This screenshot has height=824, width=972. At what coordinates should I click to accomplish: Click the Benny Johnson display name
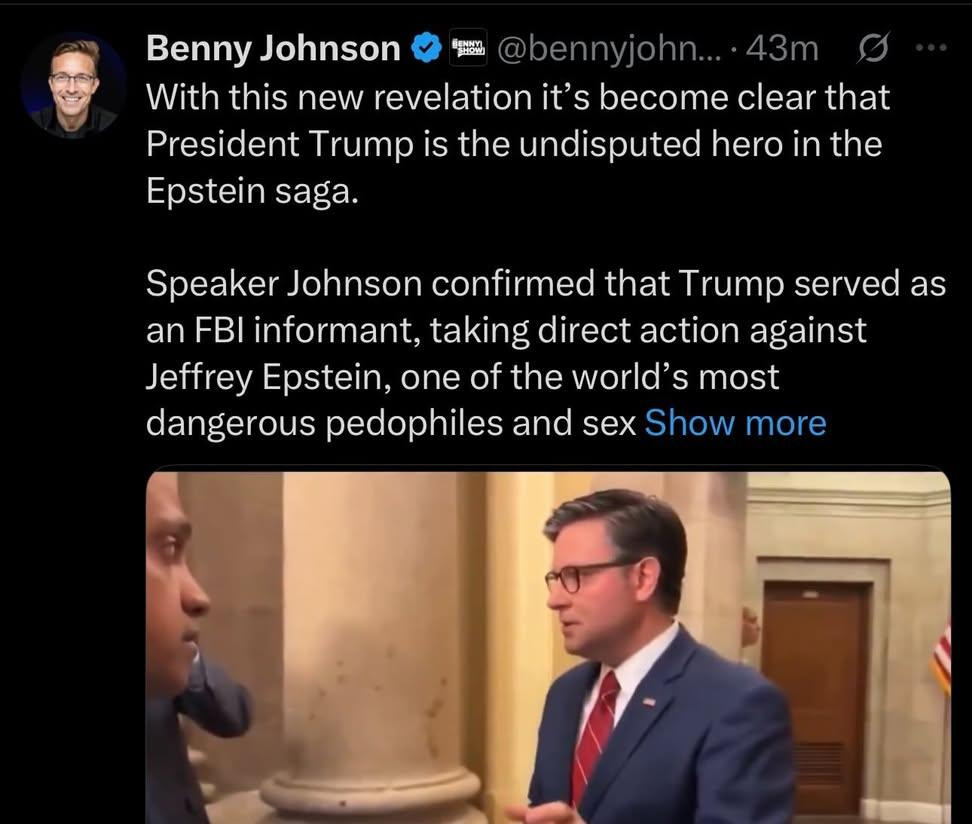tap(273, 48)
